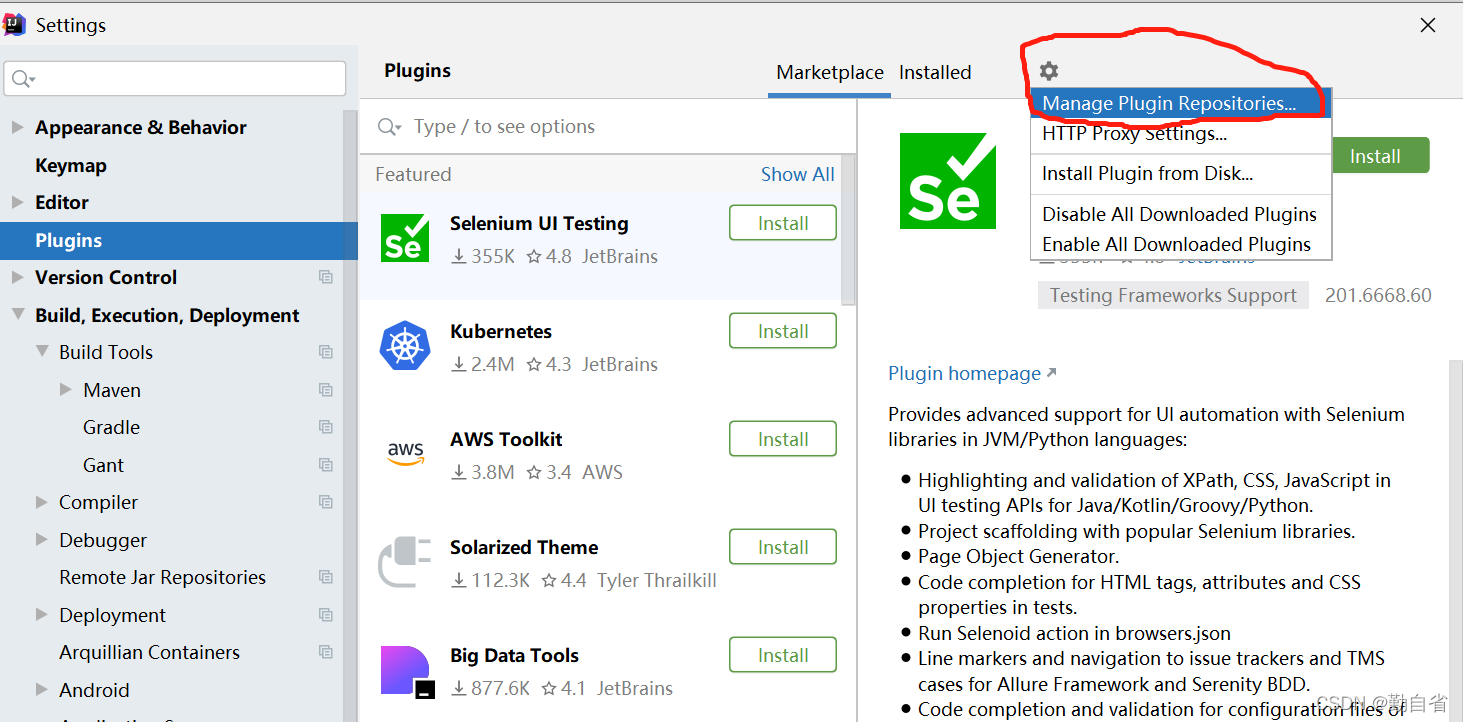Open the Plugin homepage link
The width and height of the screenshot is (1463, 722).
click(x=972, y=373)
